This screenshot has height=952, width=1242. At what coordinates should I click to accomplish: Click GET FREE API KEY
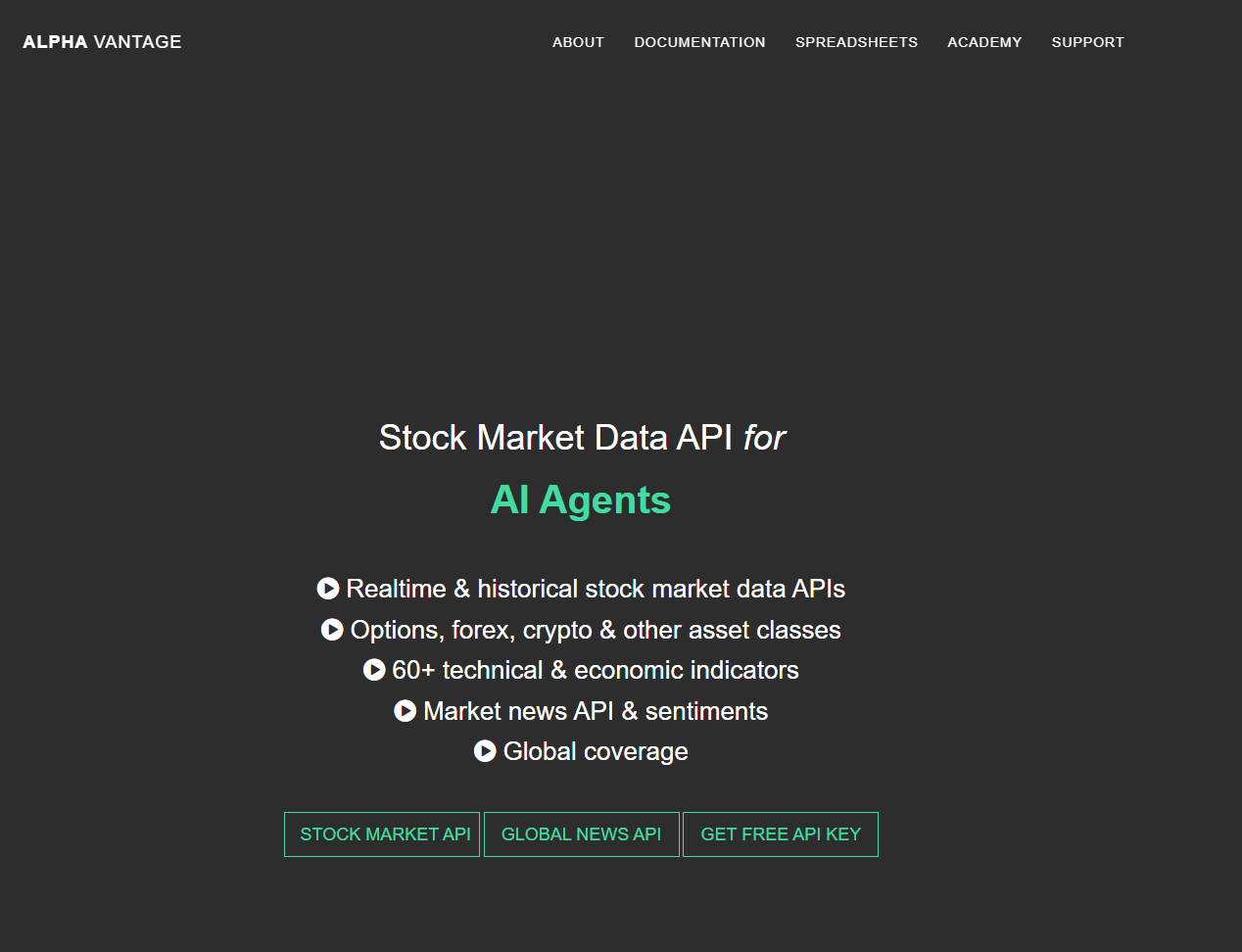[780, 833]
